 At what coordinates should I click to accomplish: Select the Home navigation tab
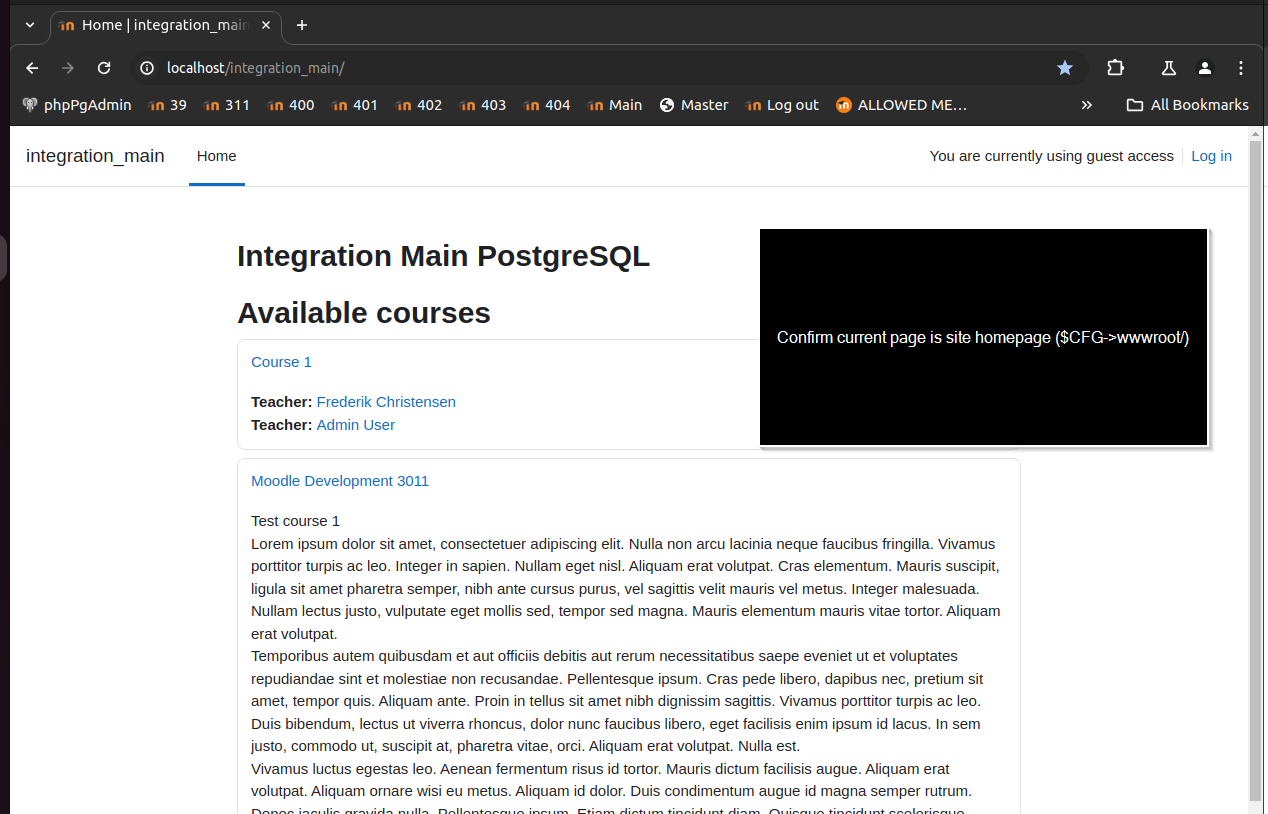[217, 156]
